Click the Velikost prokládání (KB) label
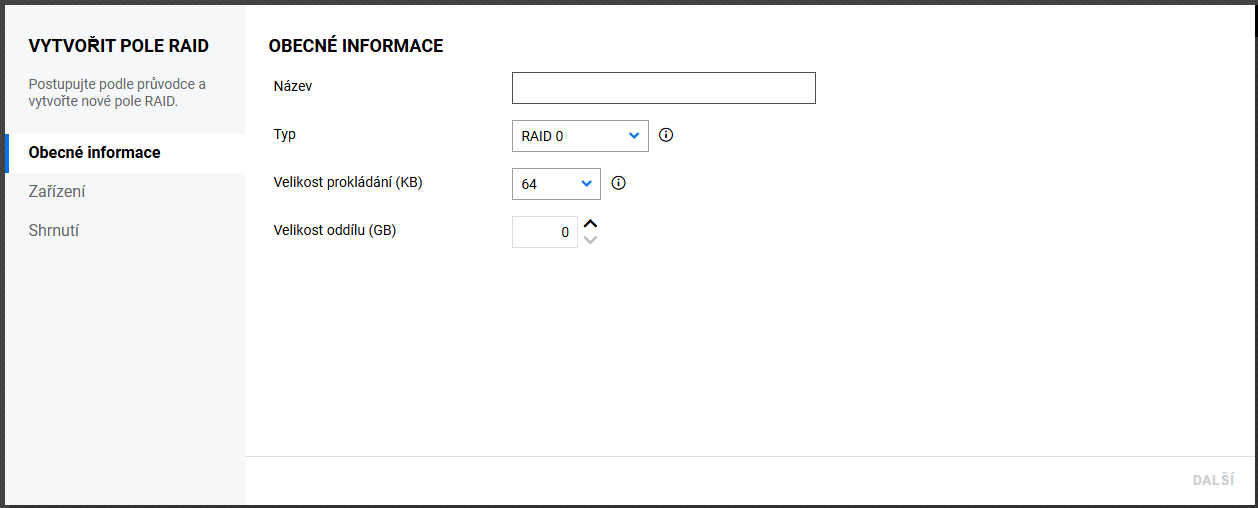 pos(348,182)
